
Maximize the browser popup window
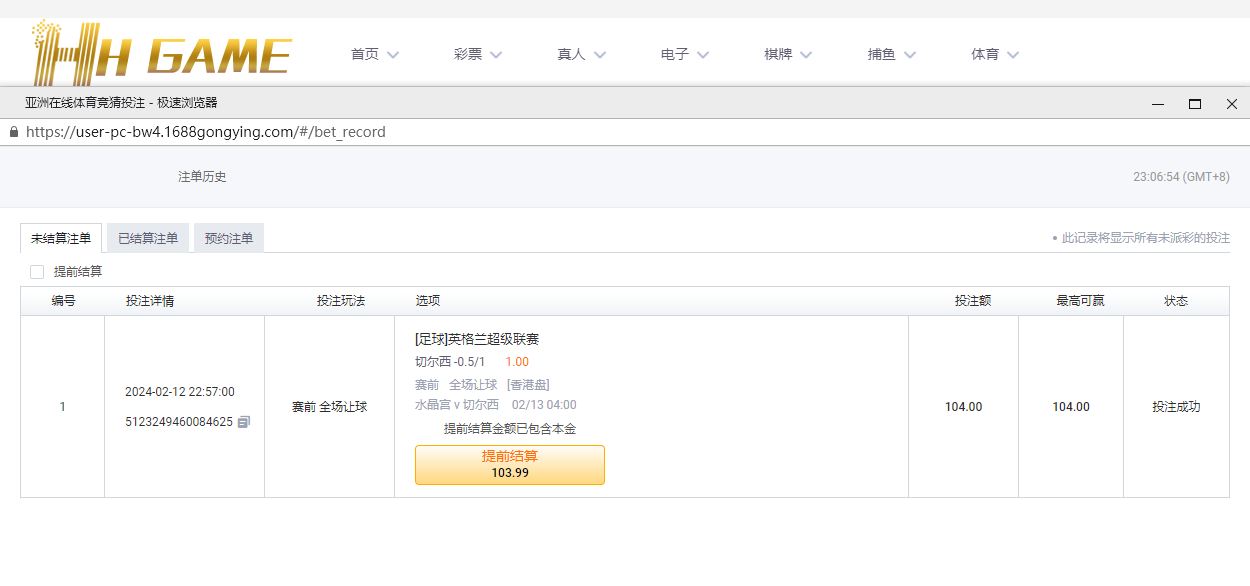point(1195,104)
